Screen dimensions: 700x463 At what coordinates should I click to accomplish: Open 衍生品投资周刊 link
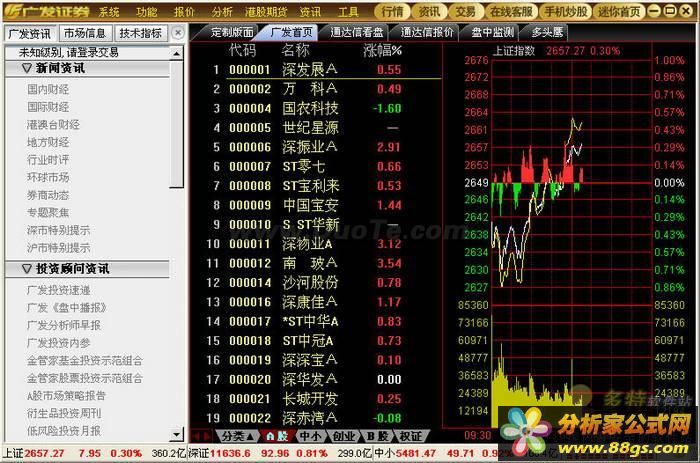coord(64,413)
